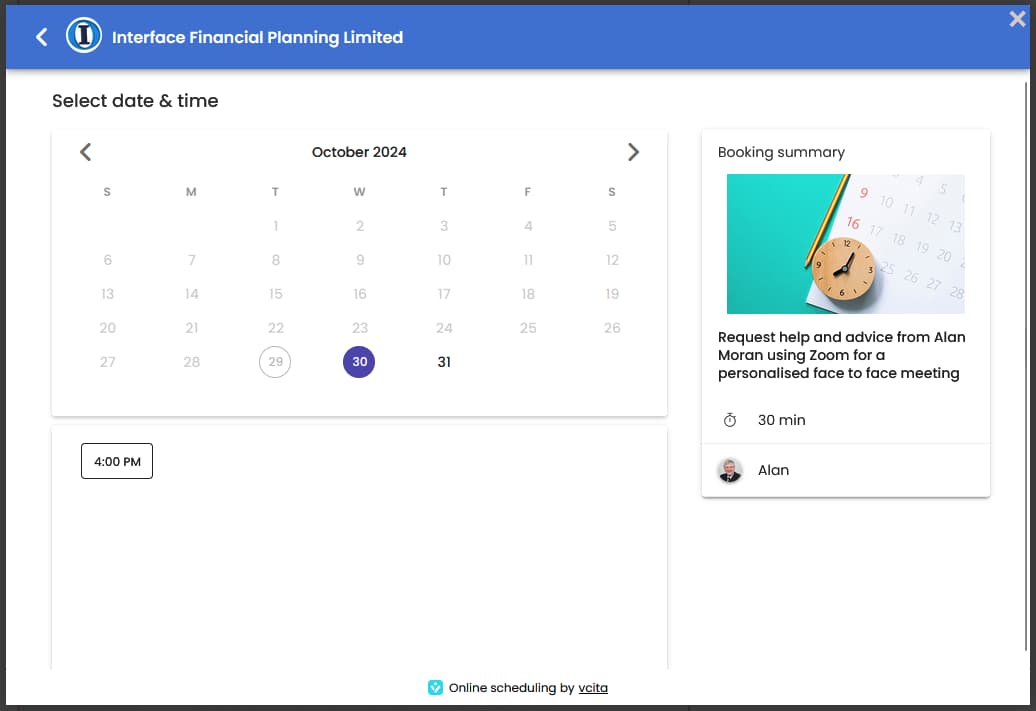The image size is (1036, 711).
Task: Click the staff name Alan
Action: (773, 470)
